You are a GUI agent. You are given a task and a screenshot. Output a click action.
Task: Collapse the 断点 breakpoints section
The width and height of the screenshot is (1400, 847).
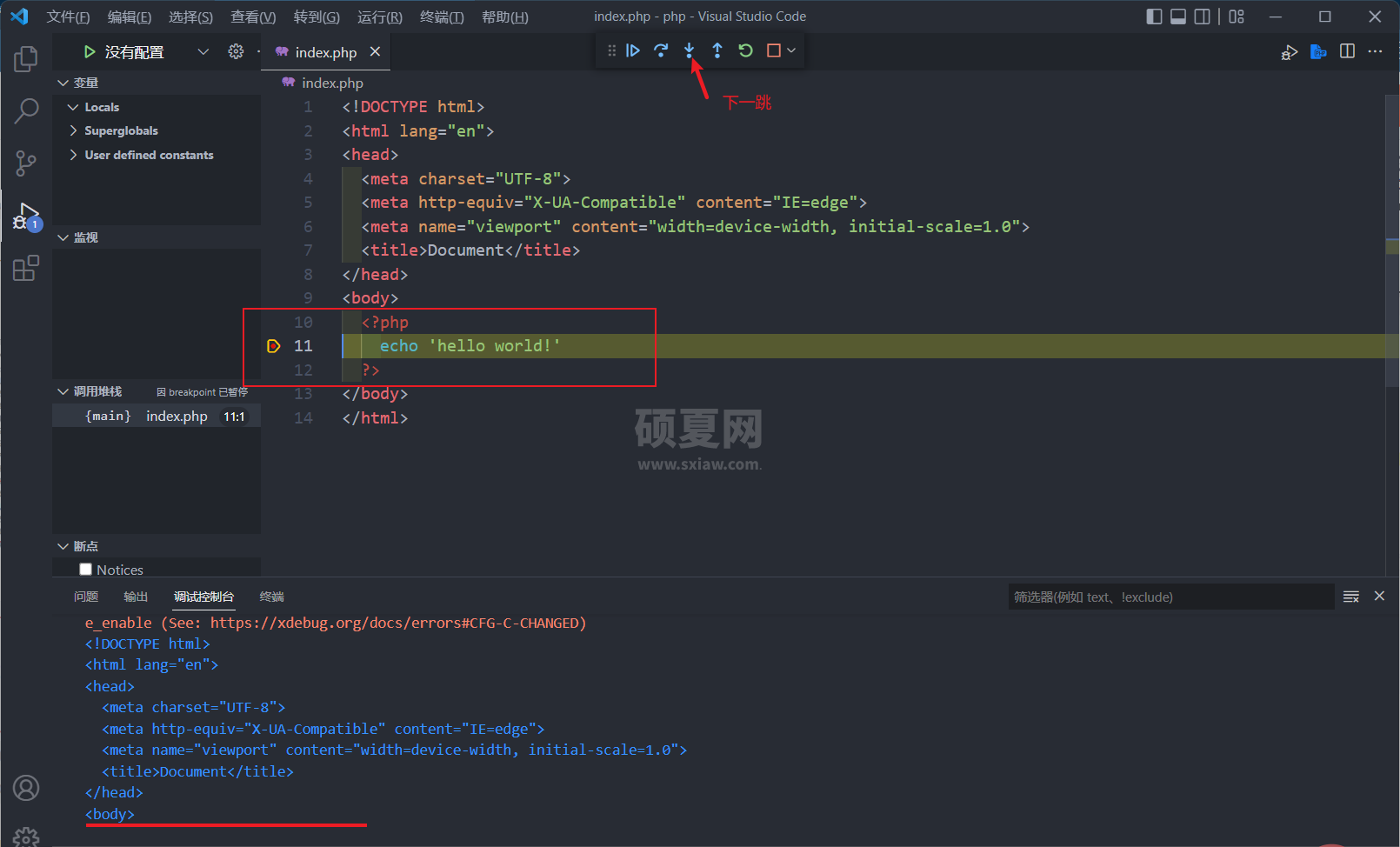click(x=157, y=546)
